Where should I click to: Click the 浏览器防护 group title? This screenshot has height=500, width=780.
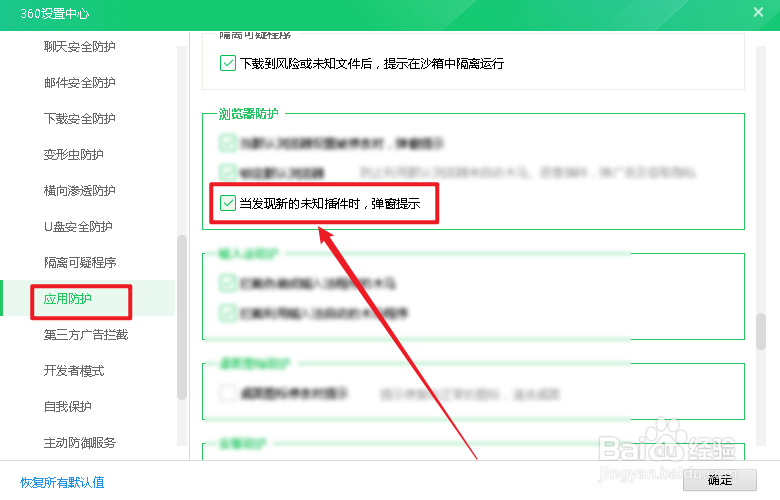pyautogui.click(x=249, y=113)
